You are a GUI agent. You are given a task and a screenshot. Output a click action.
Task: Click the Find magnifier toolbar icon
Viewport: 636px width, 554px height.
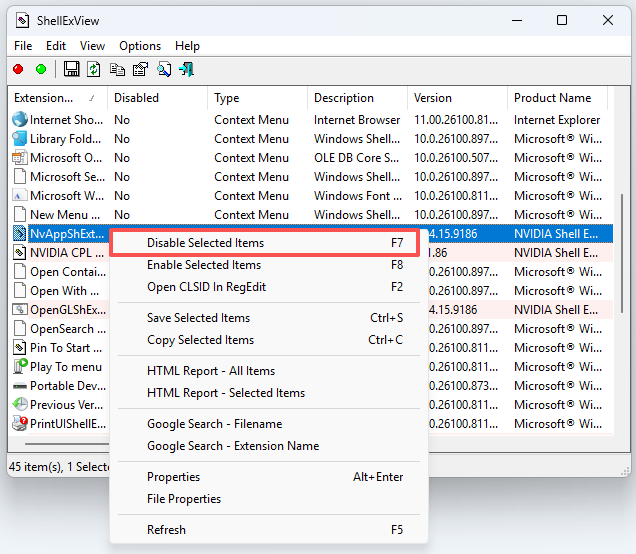pyautogui.click(x=164, y=69)
